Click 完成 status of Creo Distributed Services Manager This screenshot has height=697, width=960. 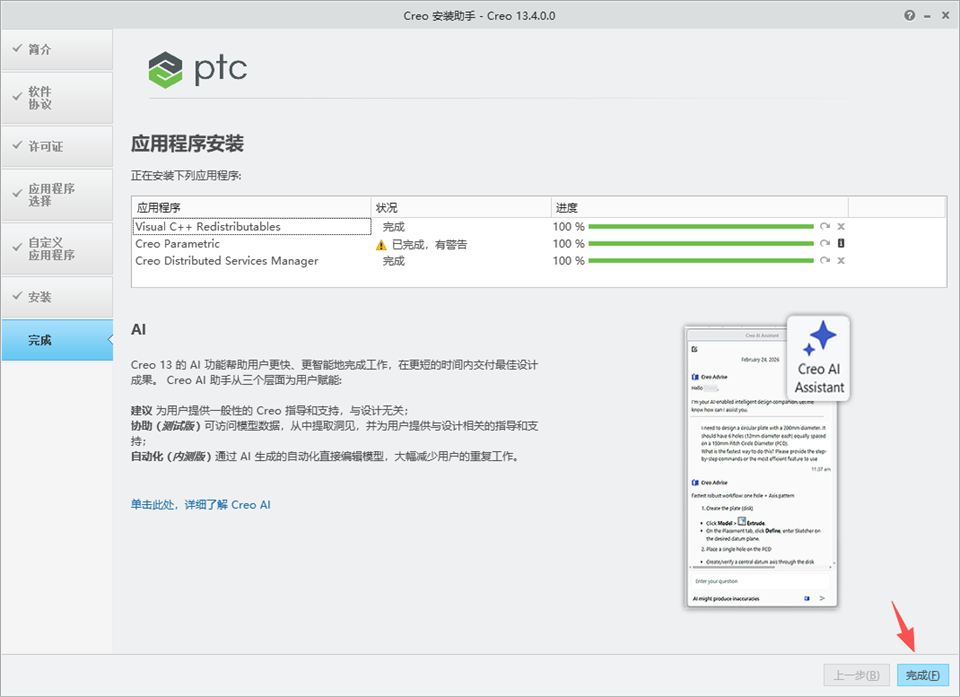pos(394,261)
